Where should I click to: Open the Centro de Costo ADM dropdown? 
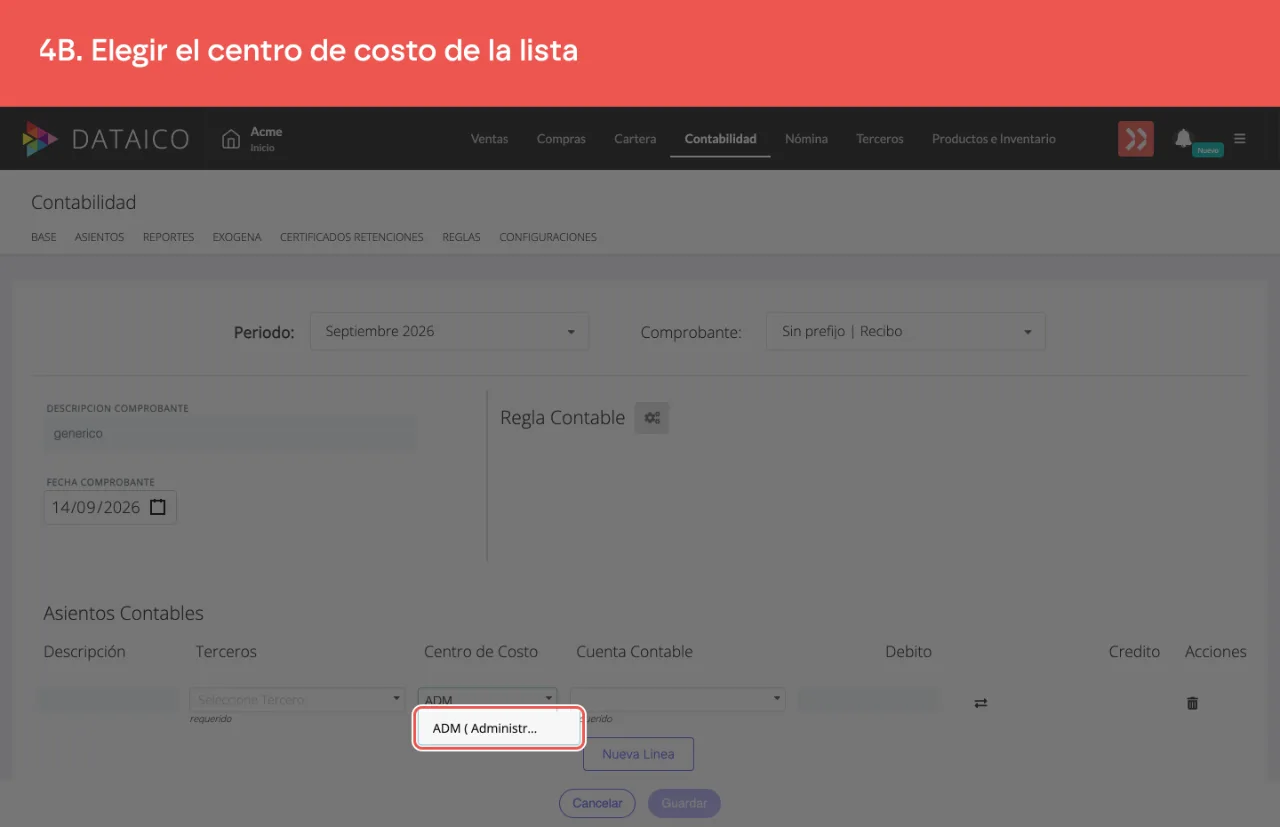click(x=488, y=699)
